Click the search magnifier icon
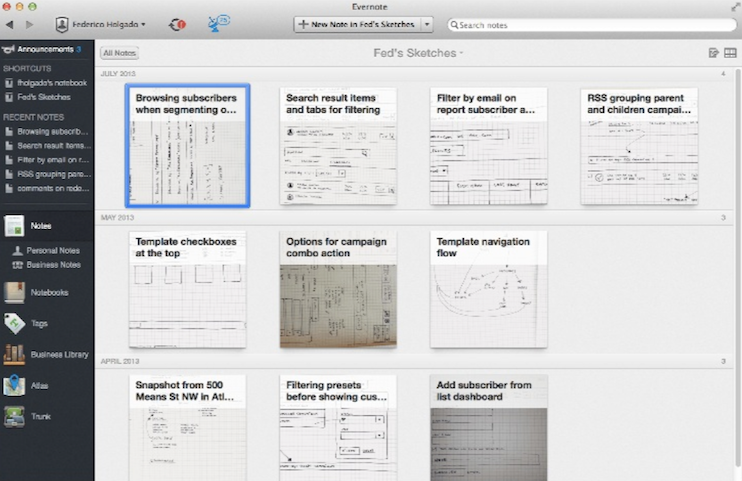Viewport: 742px width, 481px height. pyautogui.click(x=454, y=25)
